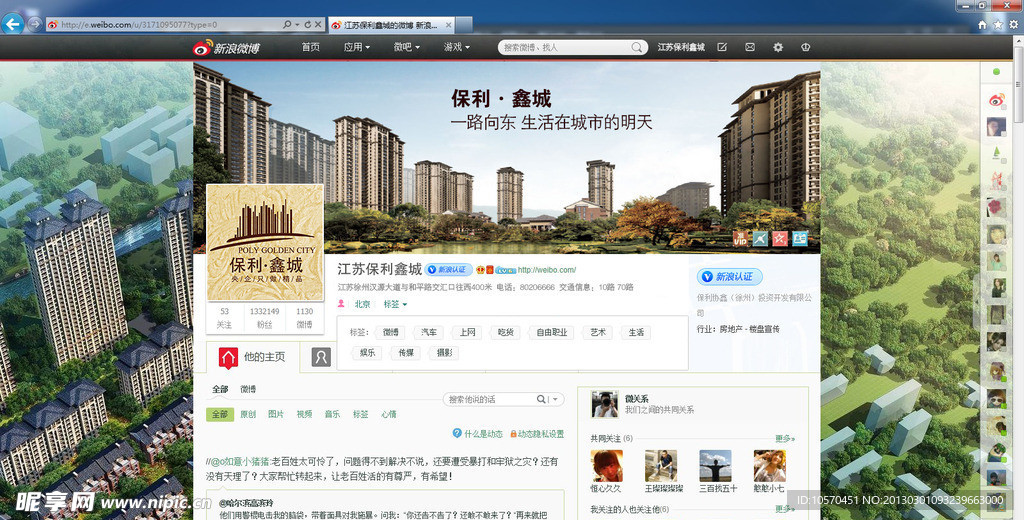1024x520 pixels.
Task: Select the 传媒 tag chip
Action: [406, 352]
